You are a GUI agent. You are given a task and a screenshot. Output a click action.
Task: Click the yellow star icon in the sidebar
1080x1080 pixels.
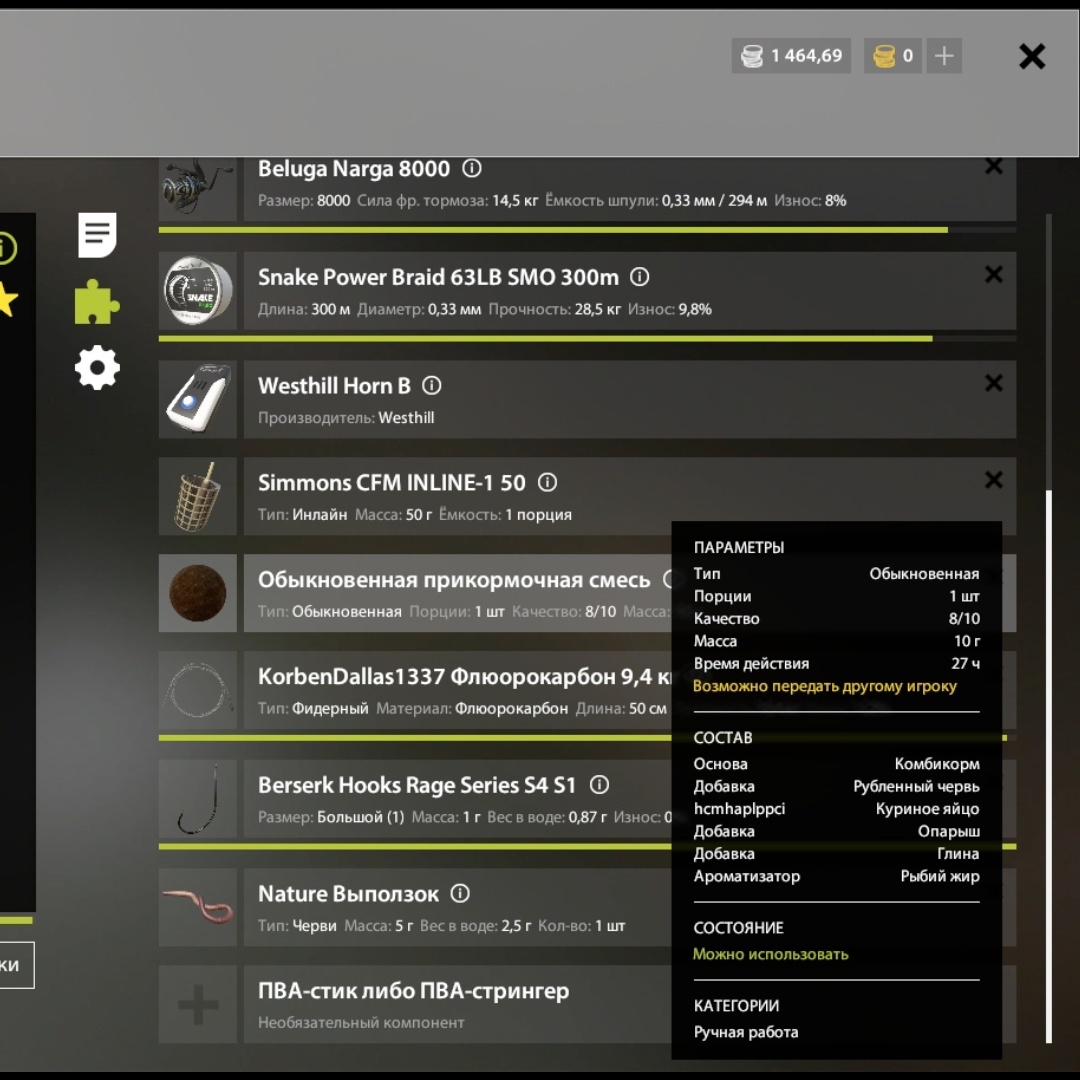[8, 298]
